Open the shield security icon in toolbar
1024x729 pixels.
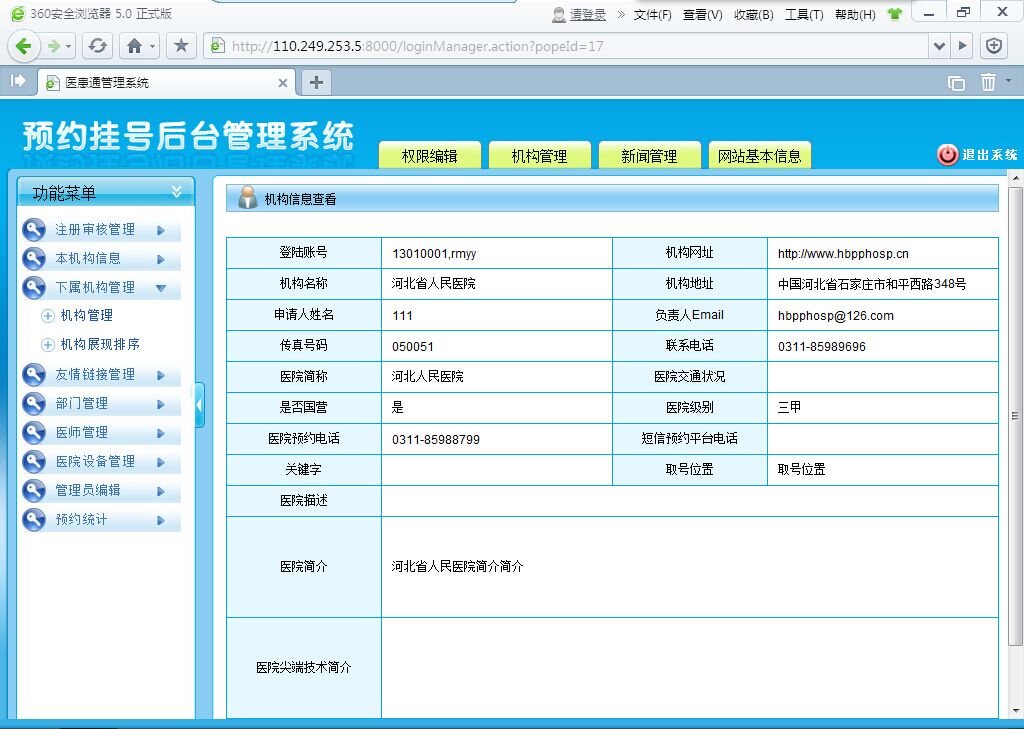tap(994, 46)
